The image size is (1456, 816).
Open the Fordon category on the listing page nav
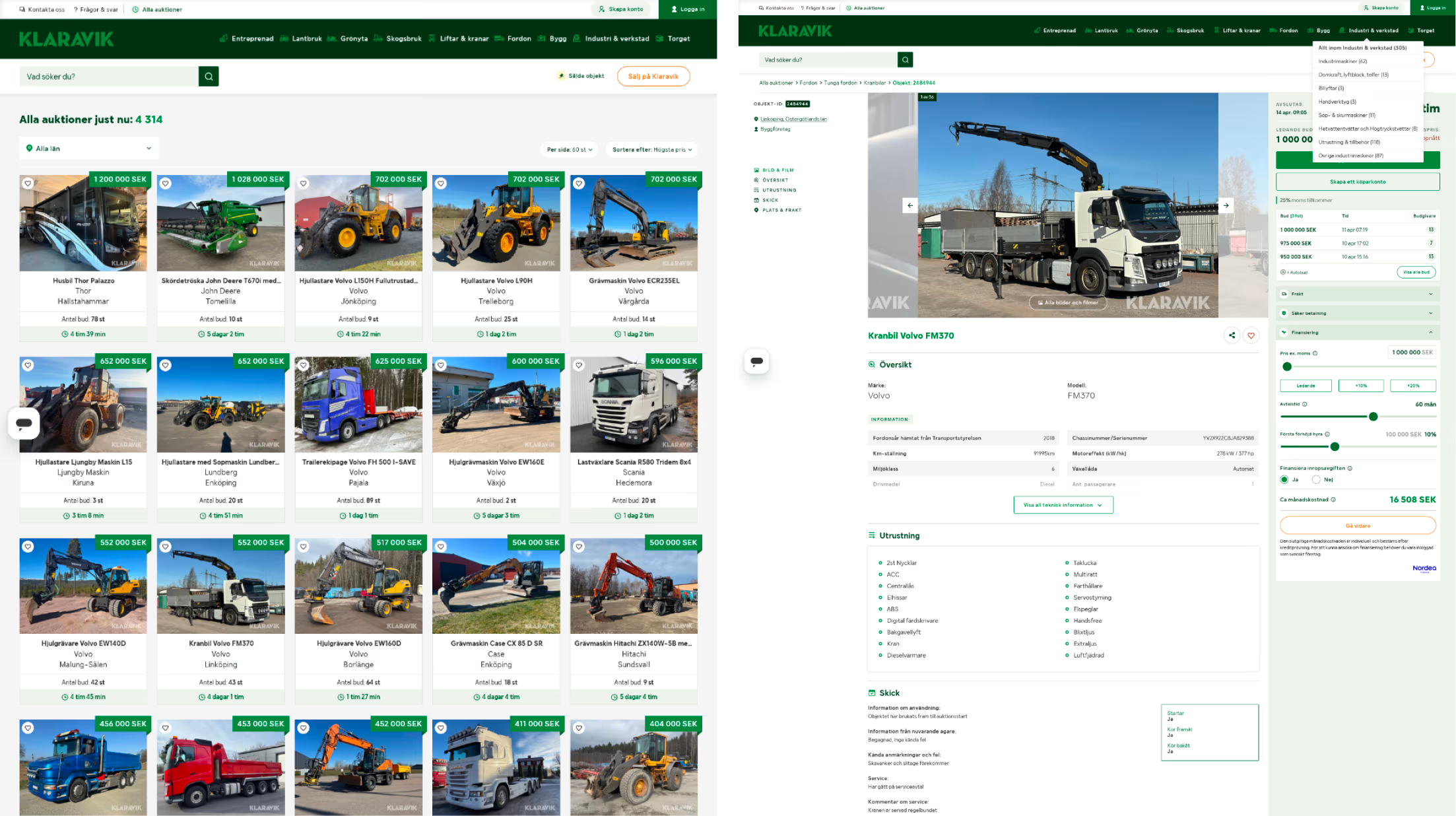coord(513,39)
